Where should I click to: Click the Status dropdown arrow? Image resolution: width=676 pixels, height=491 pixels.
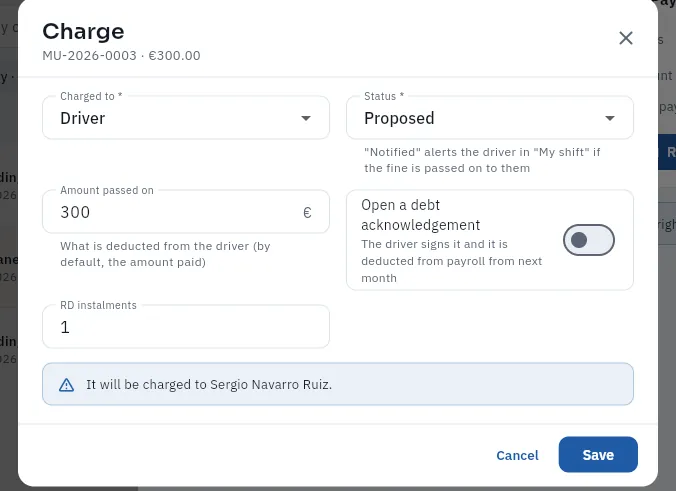coord(610,118)
